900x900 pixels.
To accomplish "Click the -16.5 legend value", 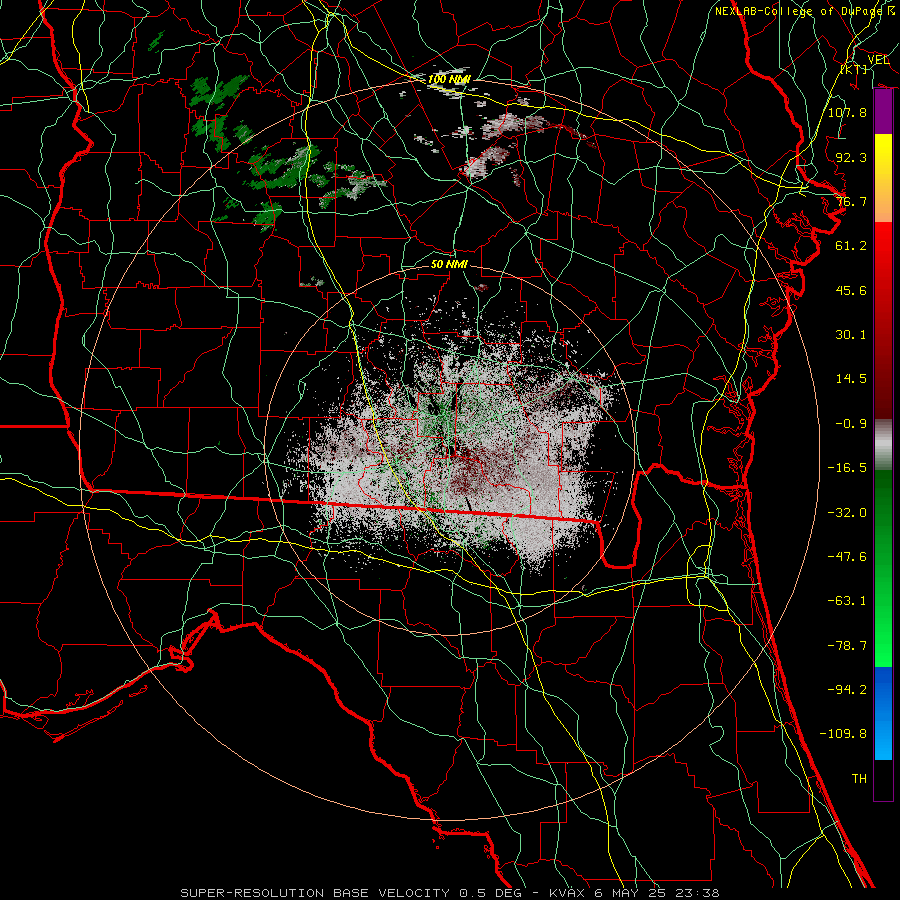I will pos(847,468).
